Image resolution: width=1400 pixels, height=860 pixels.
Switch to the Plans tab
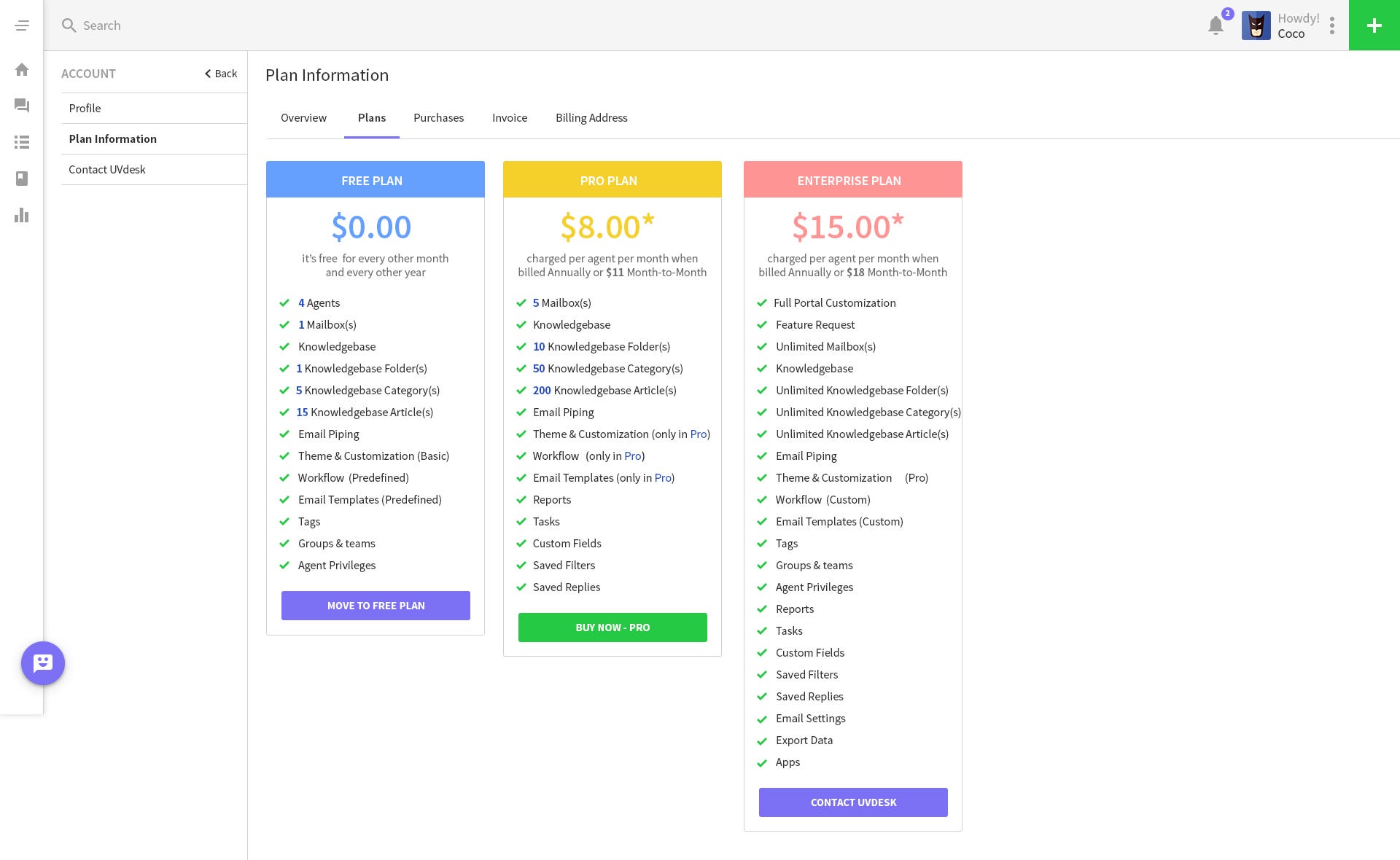coord(372,117)
